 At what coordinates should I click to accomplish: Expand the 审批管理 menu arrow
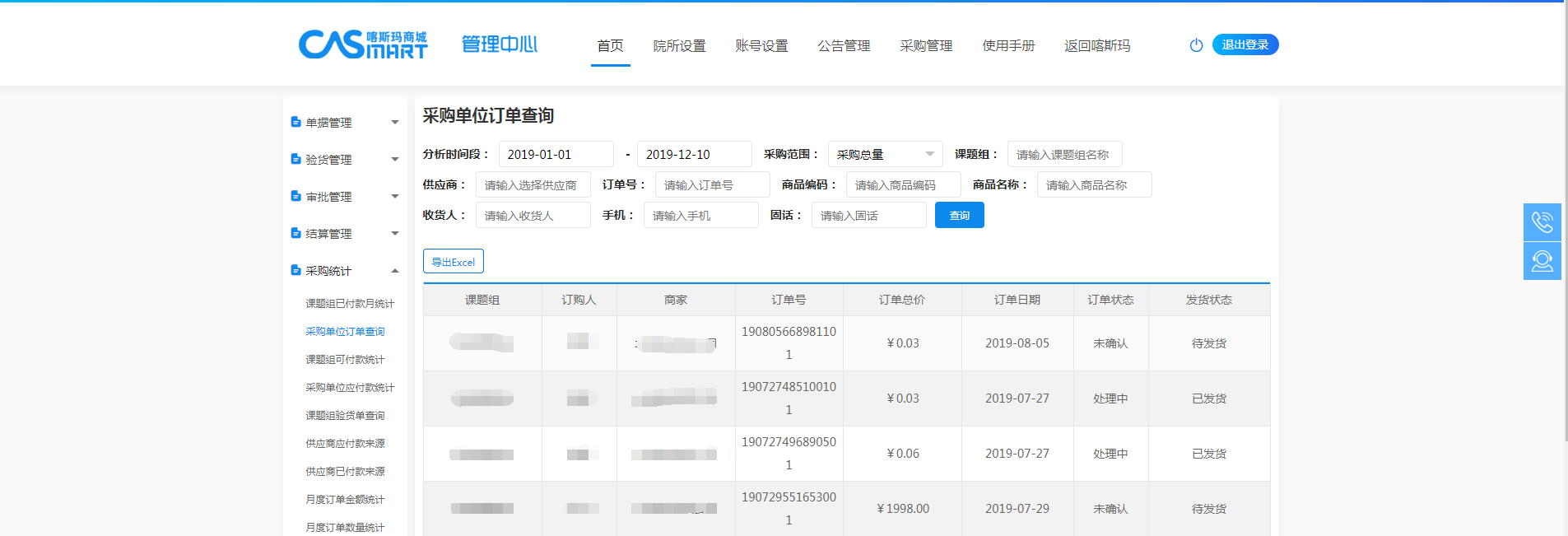tap(395, 197)
